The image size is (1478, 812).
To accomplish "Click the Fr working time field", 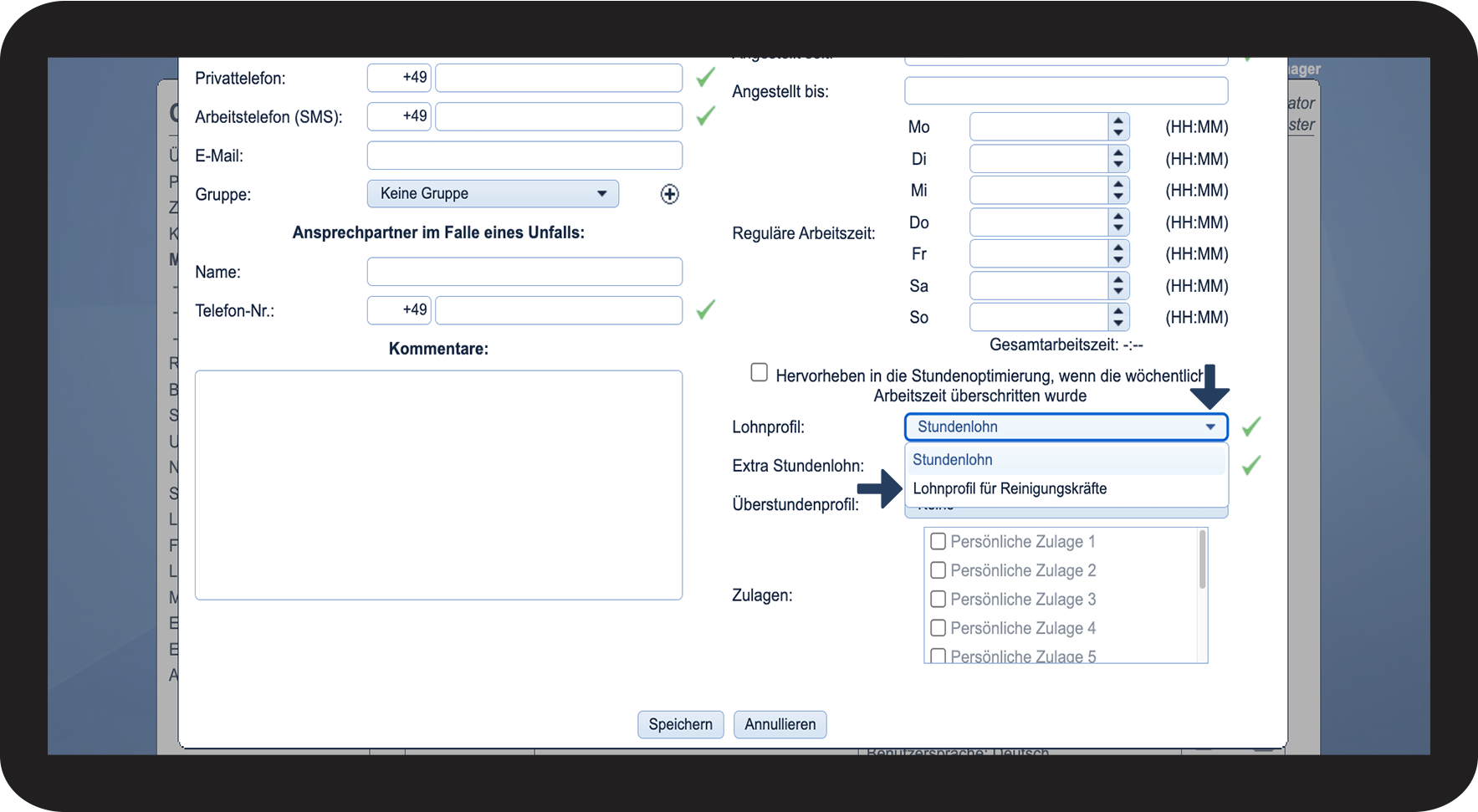I will point(1039,253).
